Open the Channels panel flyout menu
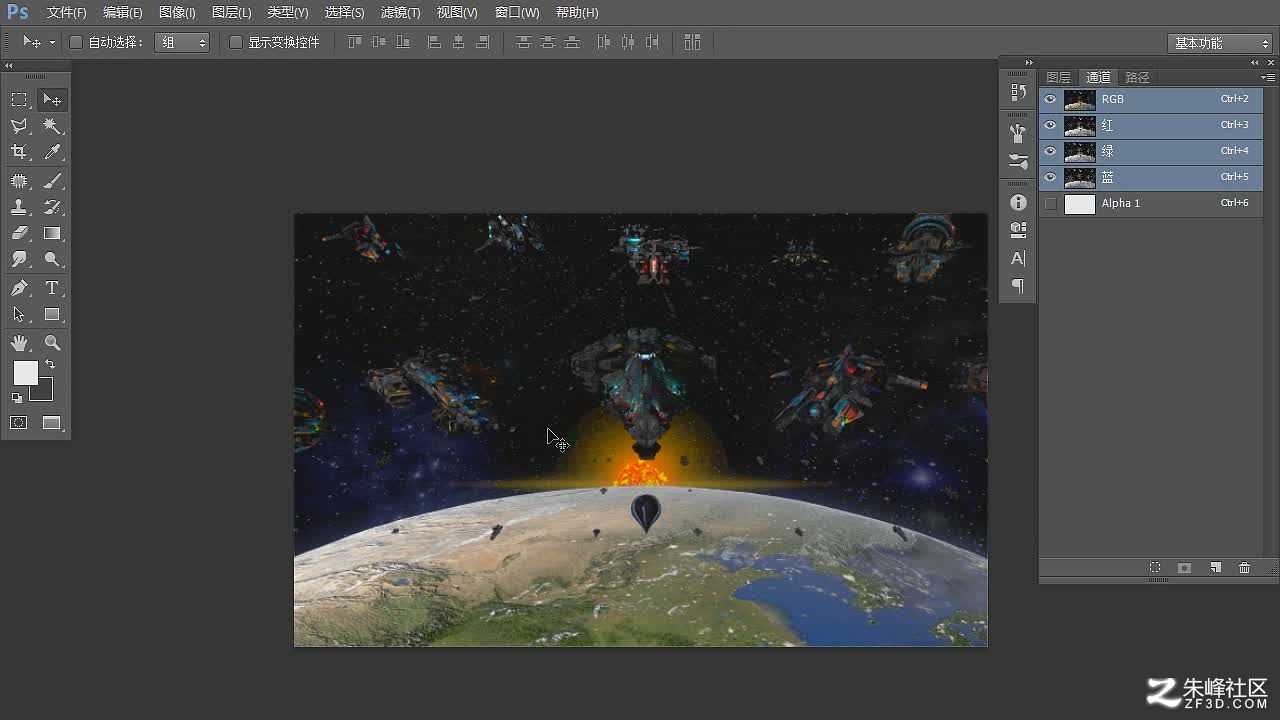1280x720 pixels. tap(1267, 77)
